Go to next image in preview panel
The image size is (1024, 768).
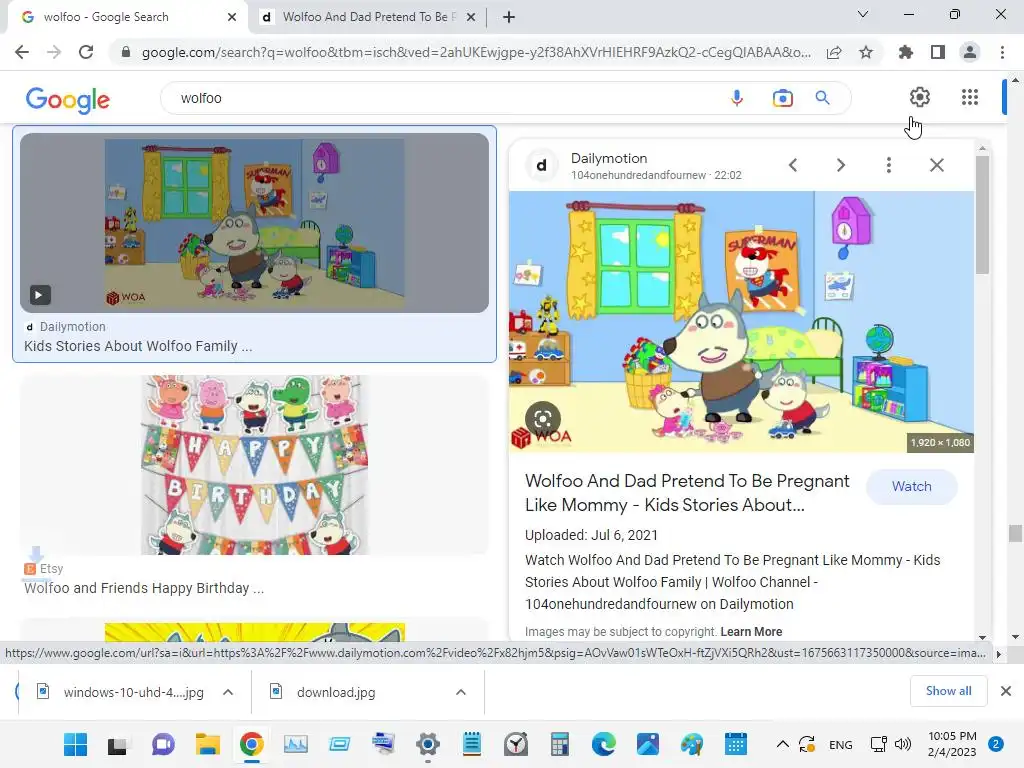pyautogui.click(x=840, y=165)
